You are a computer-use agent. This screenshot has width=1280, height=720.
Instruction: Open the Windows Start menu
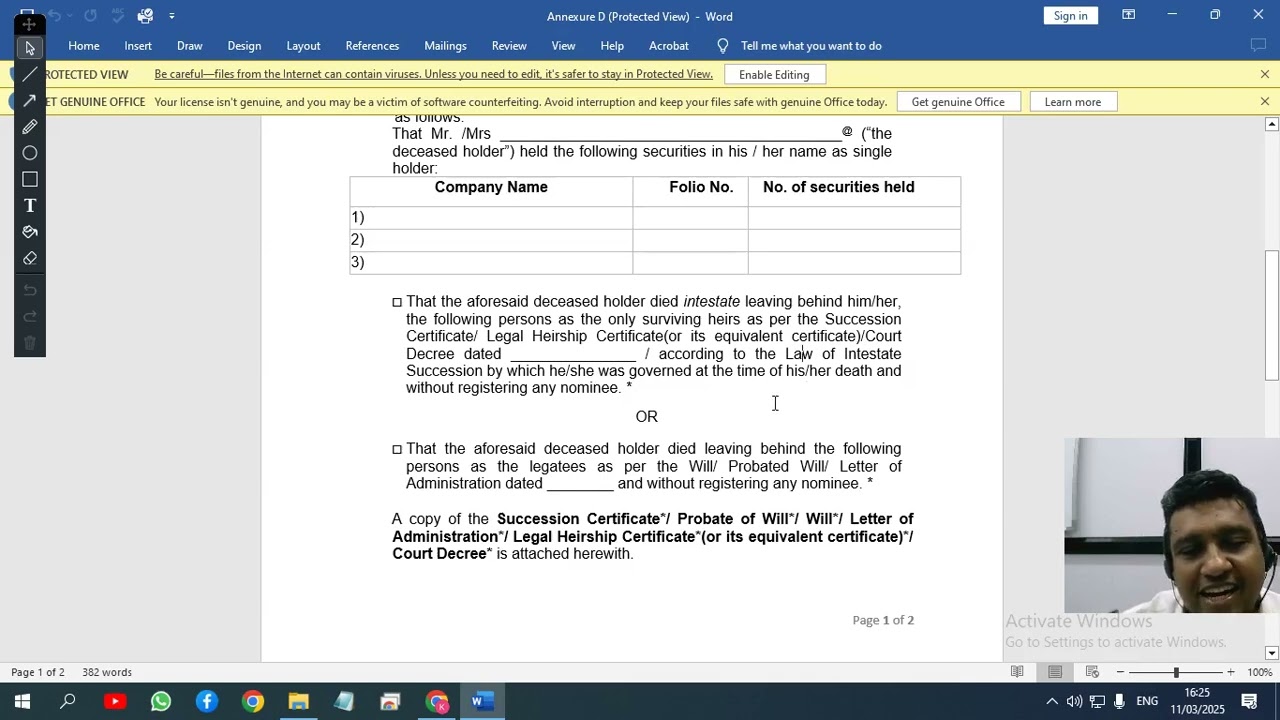(x=22, y=702)
